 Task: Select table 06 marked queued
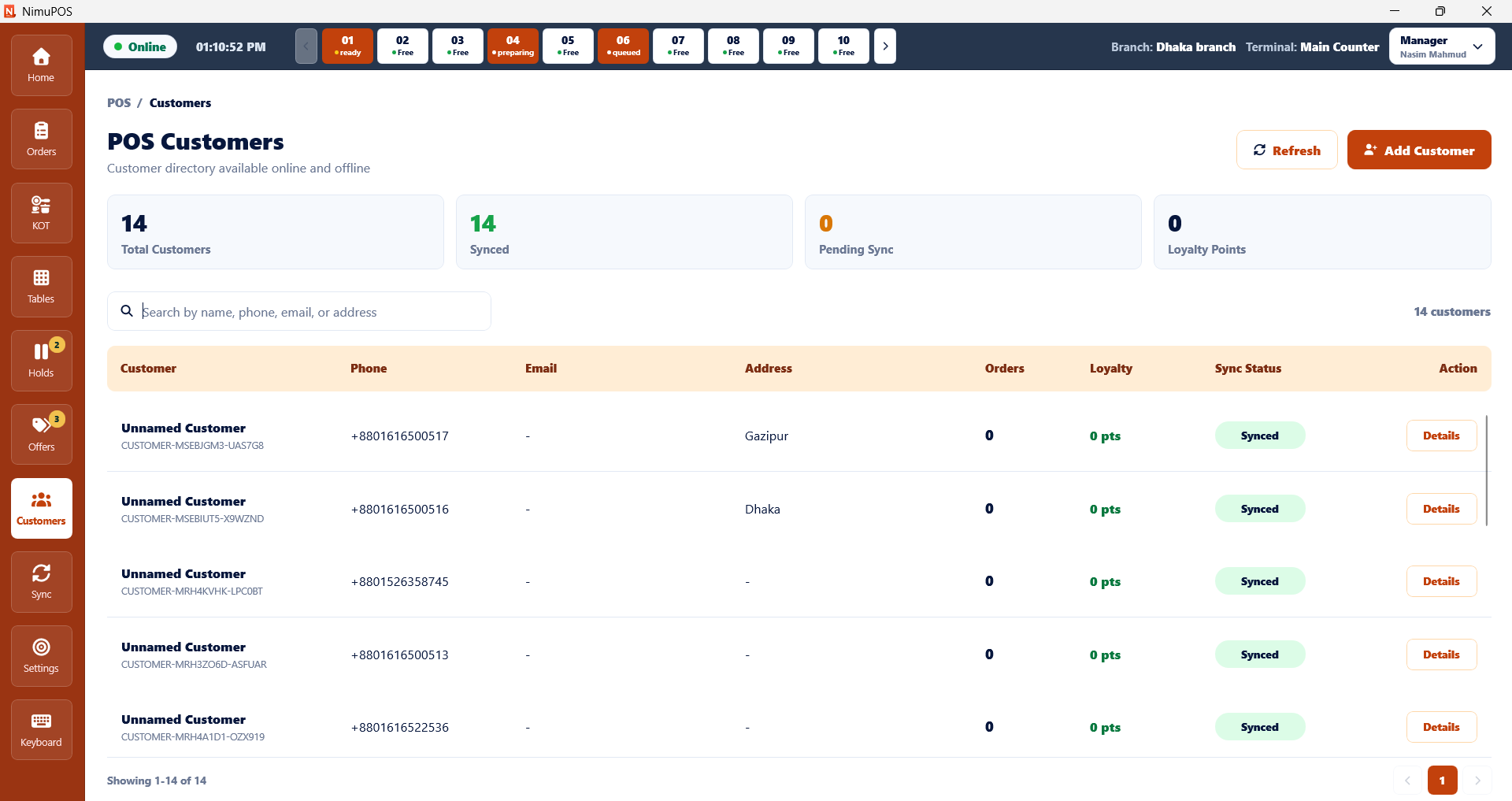click(x=623, y=46)
